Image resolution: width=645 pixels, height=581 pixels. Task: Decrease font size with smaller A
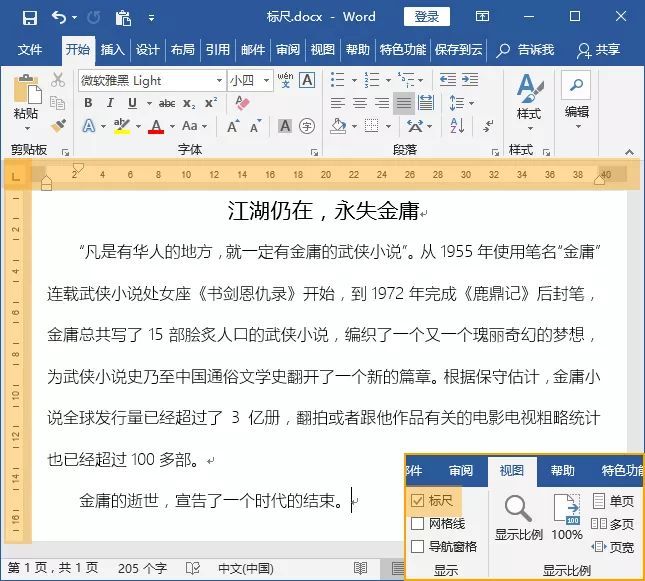click(x=255, y=126)
